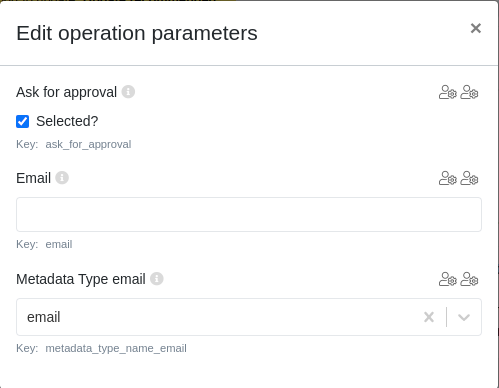Click the metadata_type_name_email key text
The height and width of the screenshot is (388, 499).
[x=116, y=348]
